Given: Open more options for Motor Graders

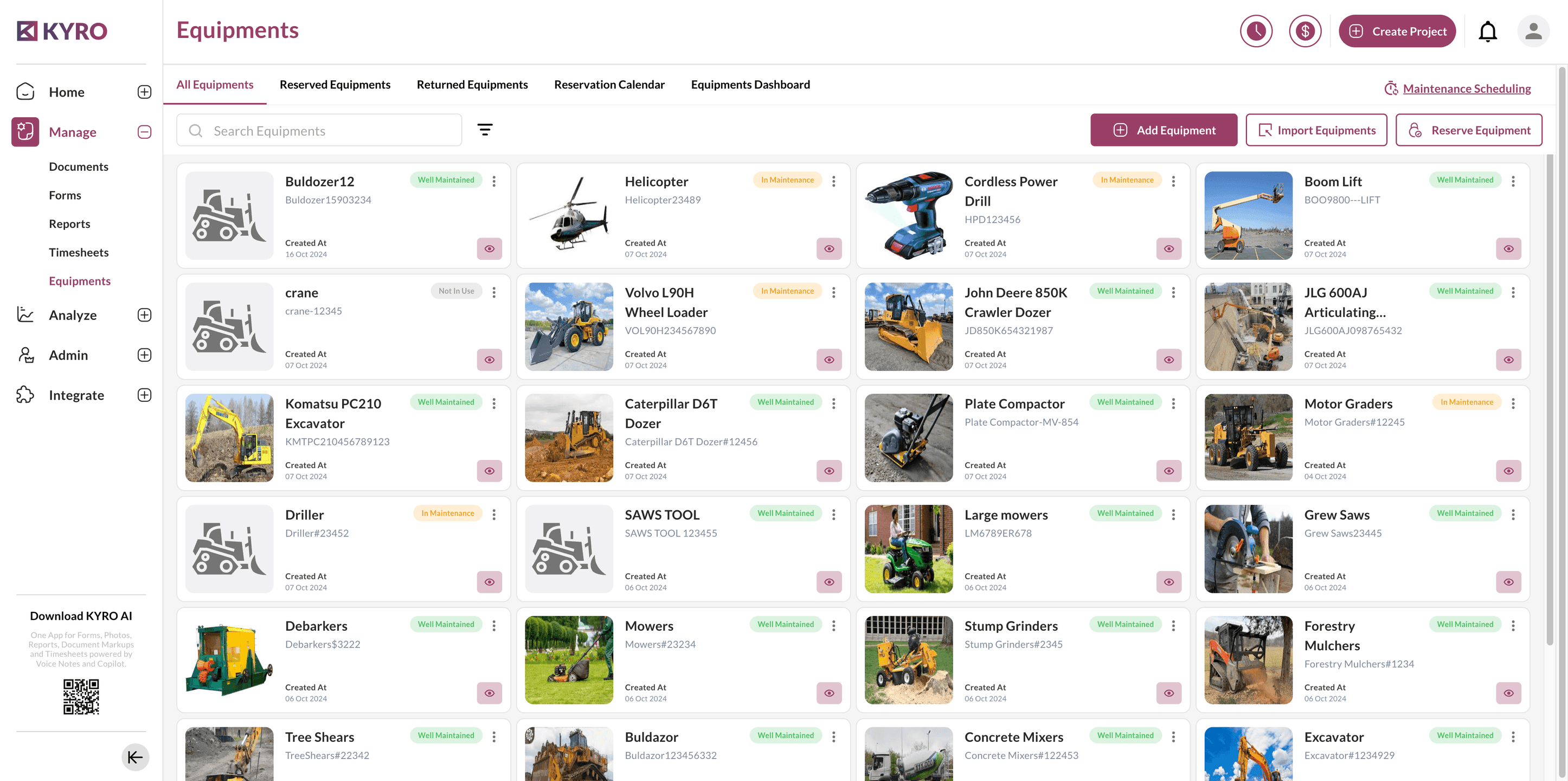Looking at the screenshot, I should pyautogui.click(x=1513, y=404).
